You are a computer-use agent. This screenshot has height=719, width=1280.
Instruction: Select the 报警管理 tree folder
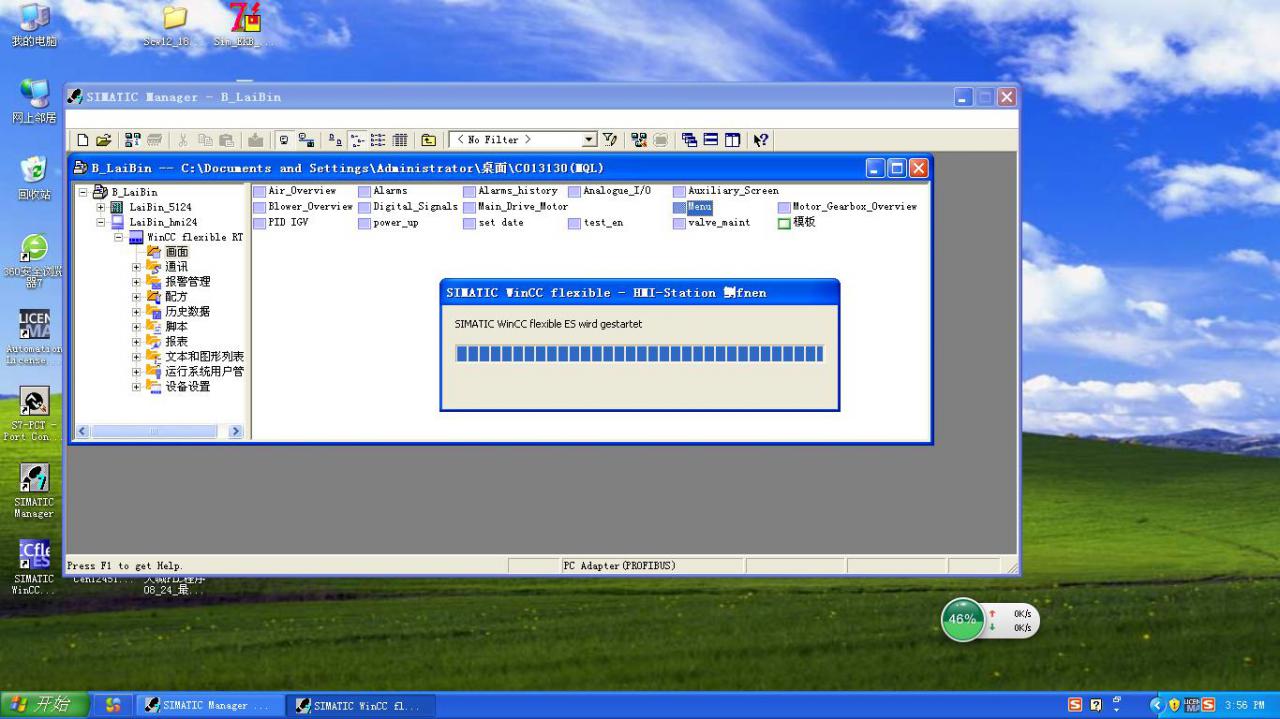click(187, 282)
